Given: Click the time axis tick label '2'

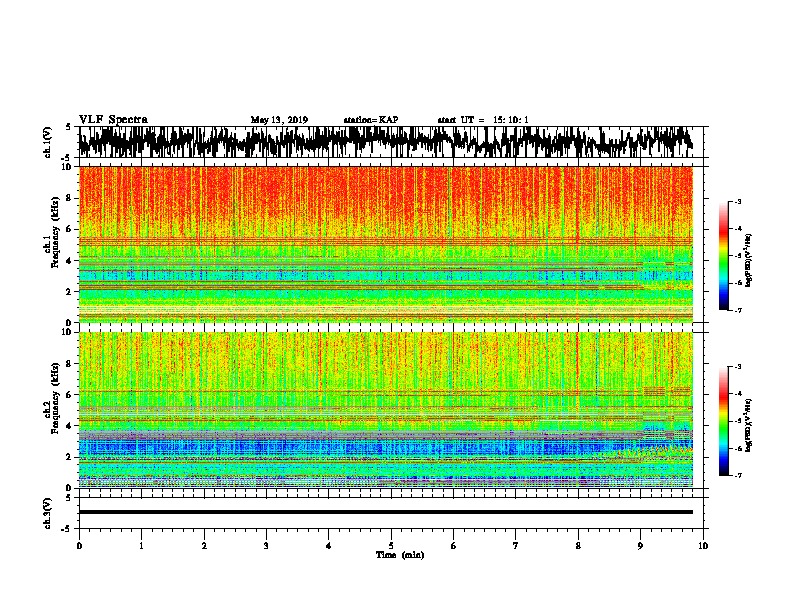Looking at the screenshot, I should [204, 546].
